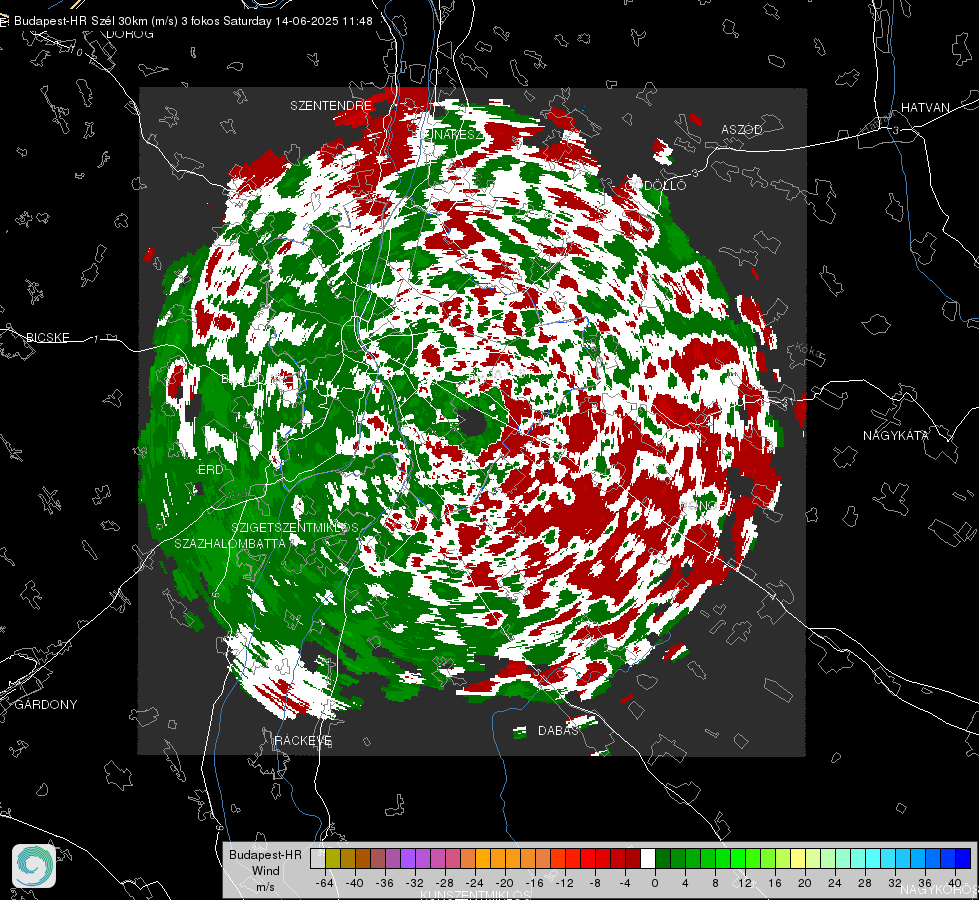Click the ERD city label

210,470
